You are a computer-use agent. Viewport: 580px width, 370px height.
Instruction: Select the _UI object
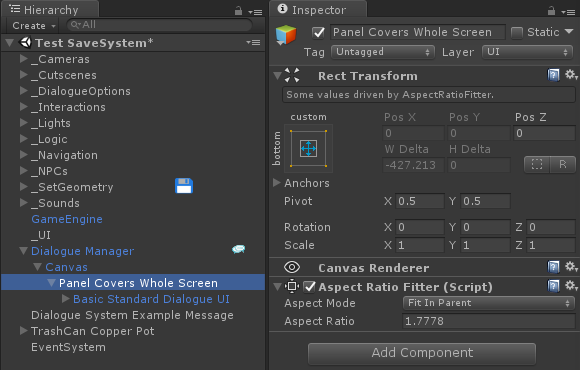click(x=41, y=235)
